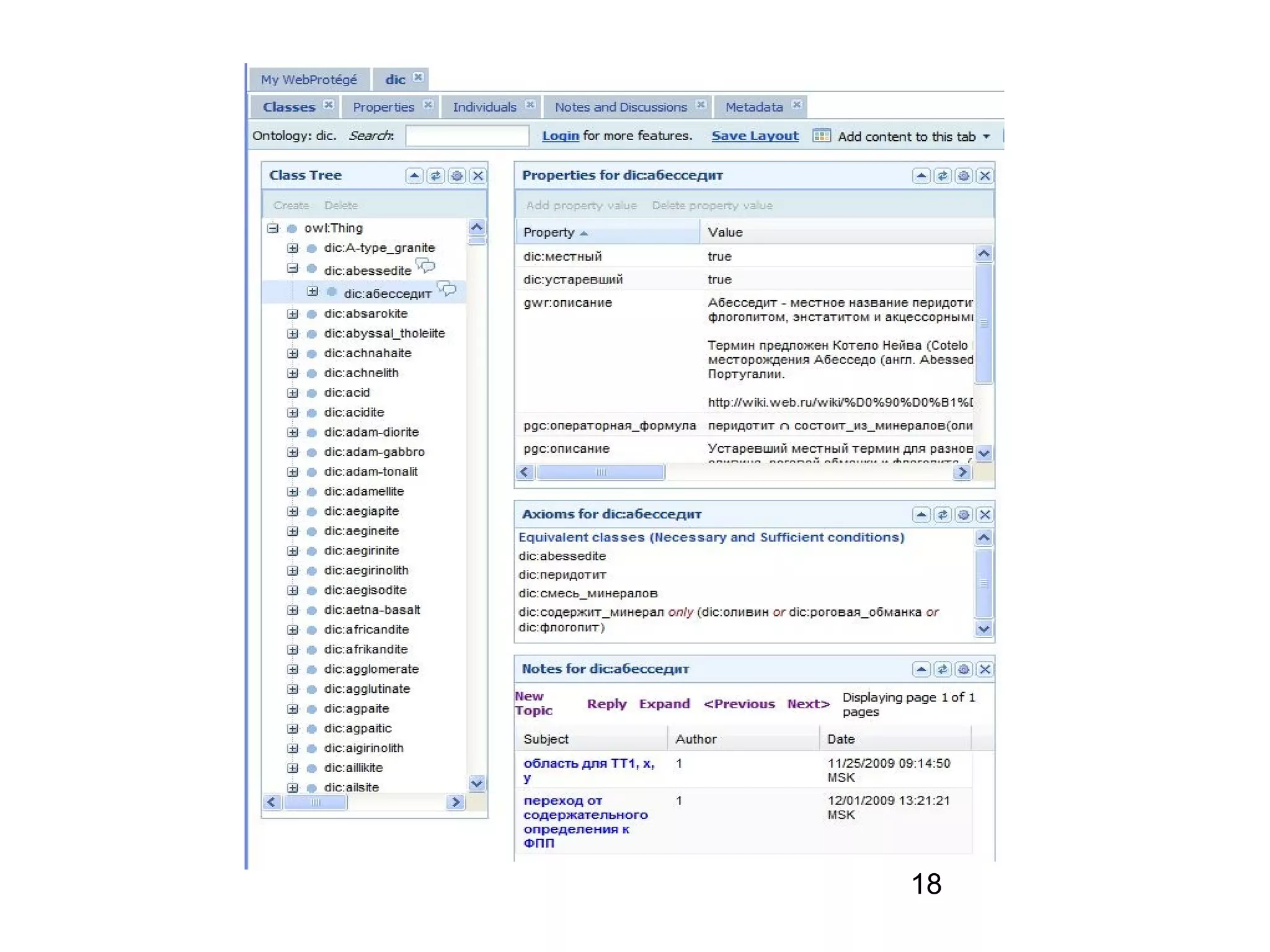Image resolution: width=1270 pixels, height=952 pixels.
Task: Refresh the Properties for dic:абесседит panel
Action: (x=942, y=176)
